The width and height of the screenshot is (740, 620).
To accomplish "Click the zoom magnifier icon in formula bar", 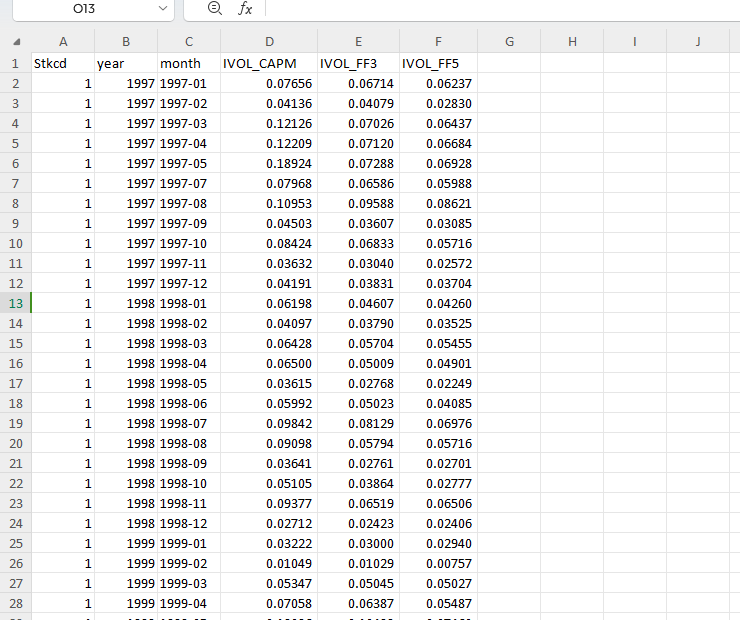I will (x=215, y=8).
